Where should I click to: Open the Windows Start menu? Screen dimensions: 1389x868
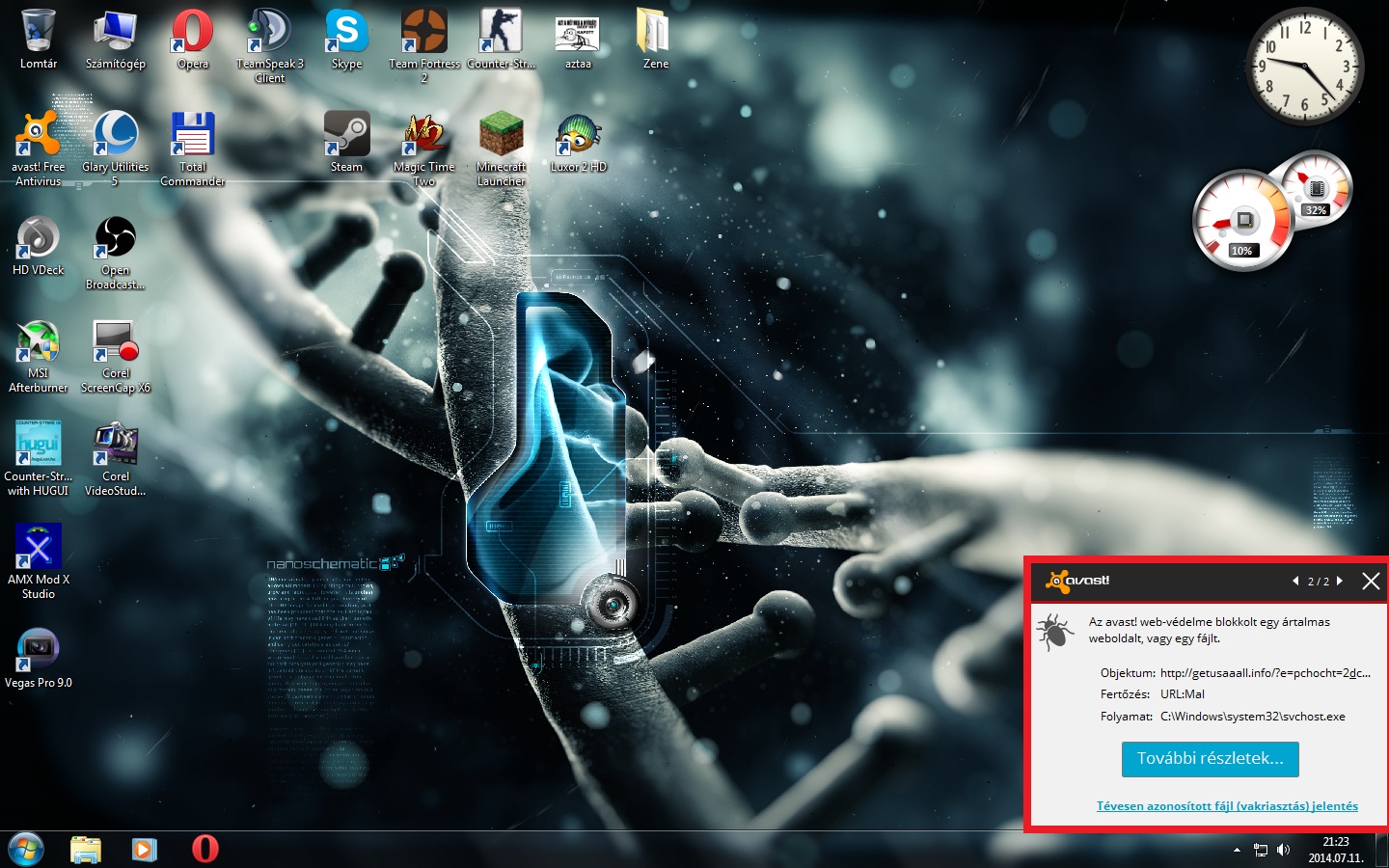coord(26,849)
